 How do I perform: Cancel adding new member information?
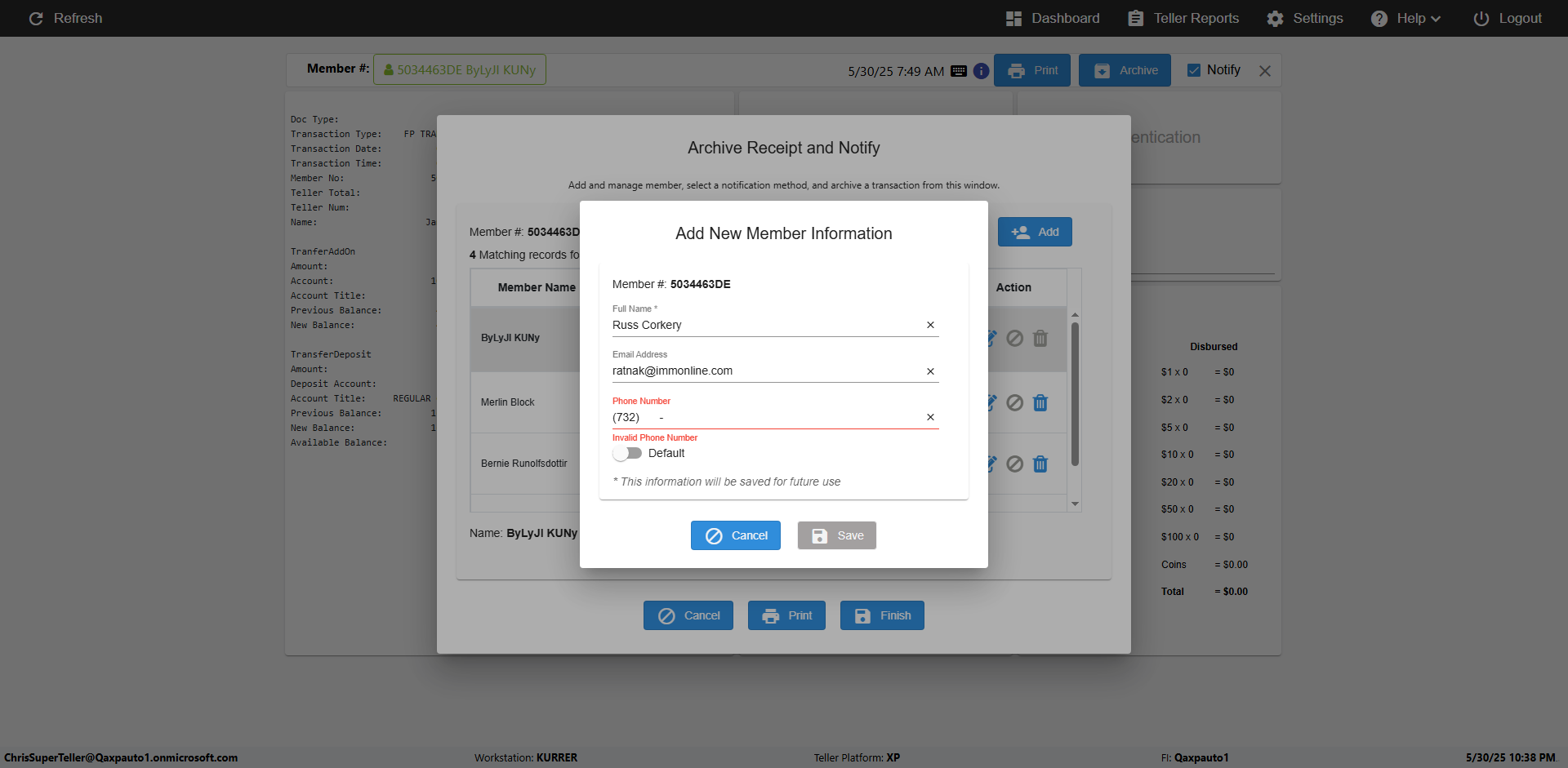736,535
